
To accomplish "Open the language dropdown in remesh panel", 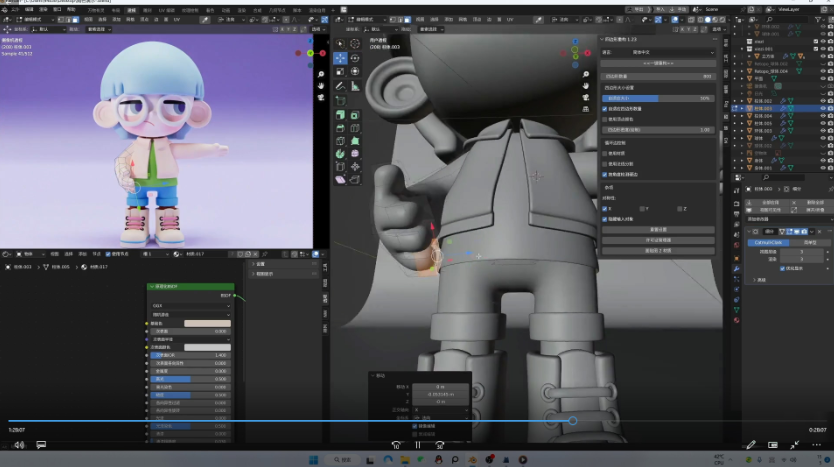I will (x=673, y=52).
